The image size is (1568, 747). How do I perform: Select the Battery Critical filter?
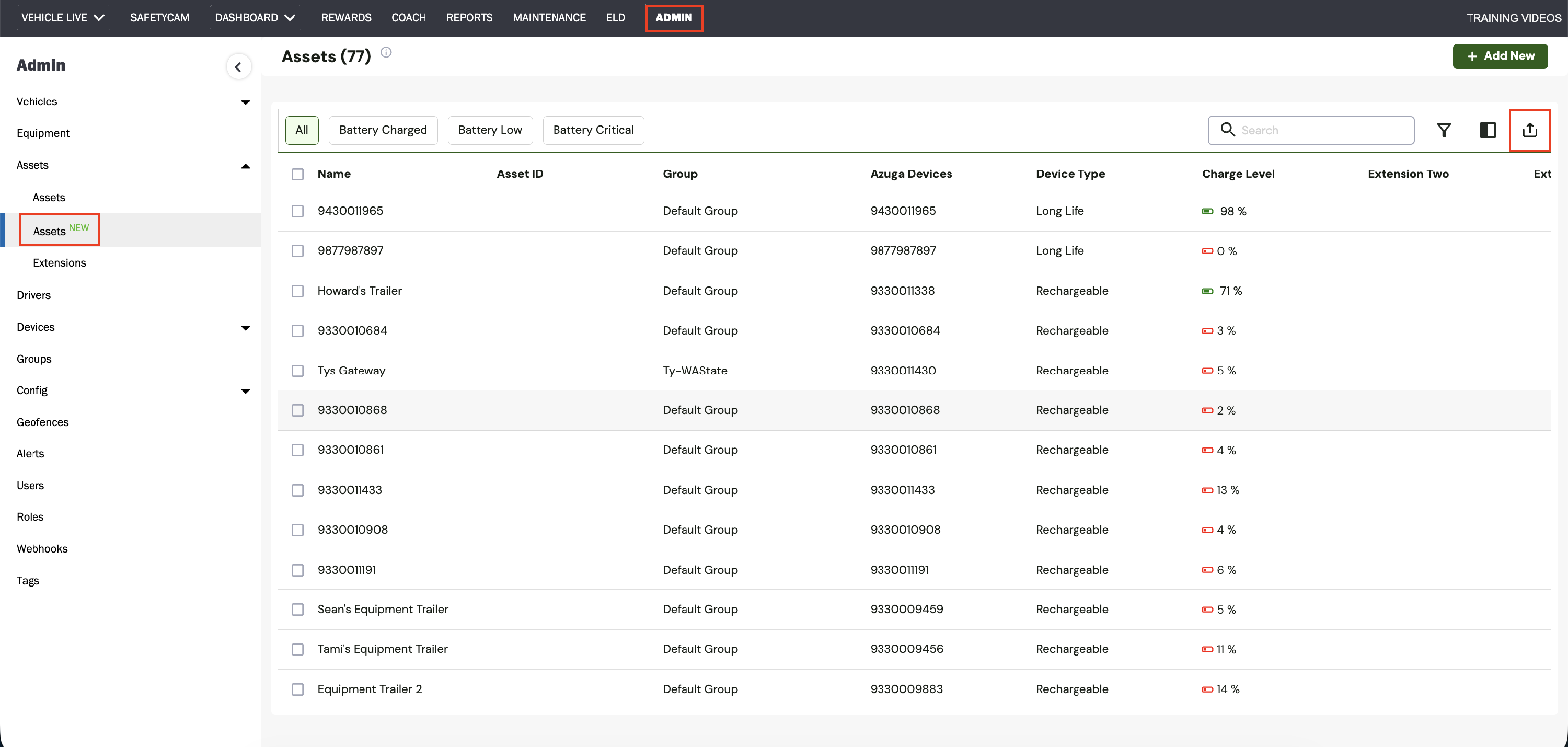tap(593, 130)
